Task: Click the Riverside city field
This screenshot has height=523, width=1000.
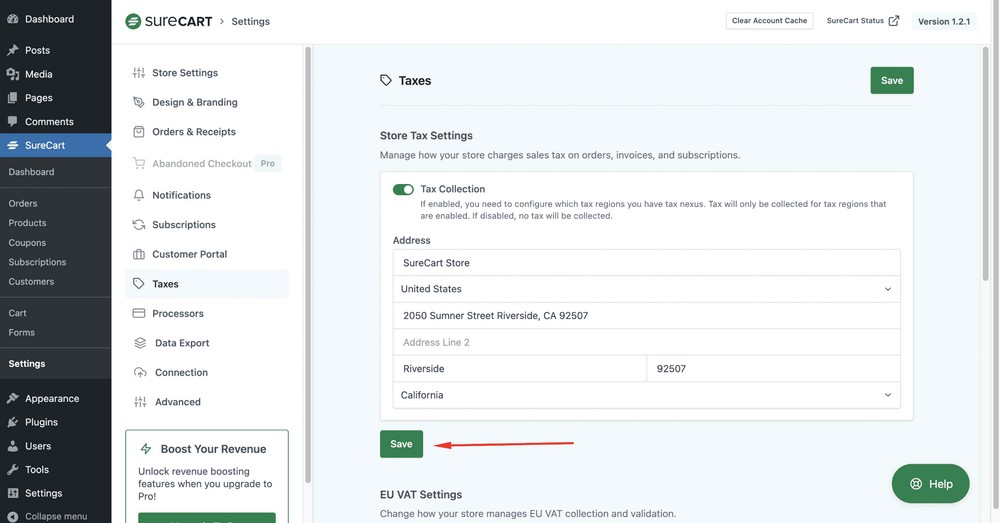Action: click(520, 369)
